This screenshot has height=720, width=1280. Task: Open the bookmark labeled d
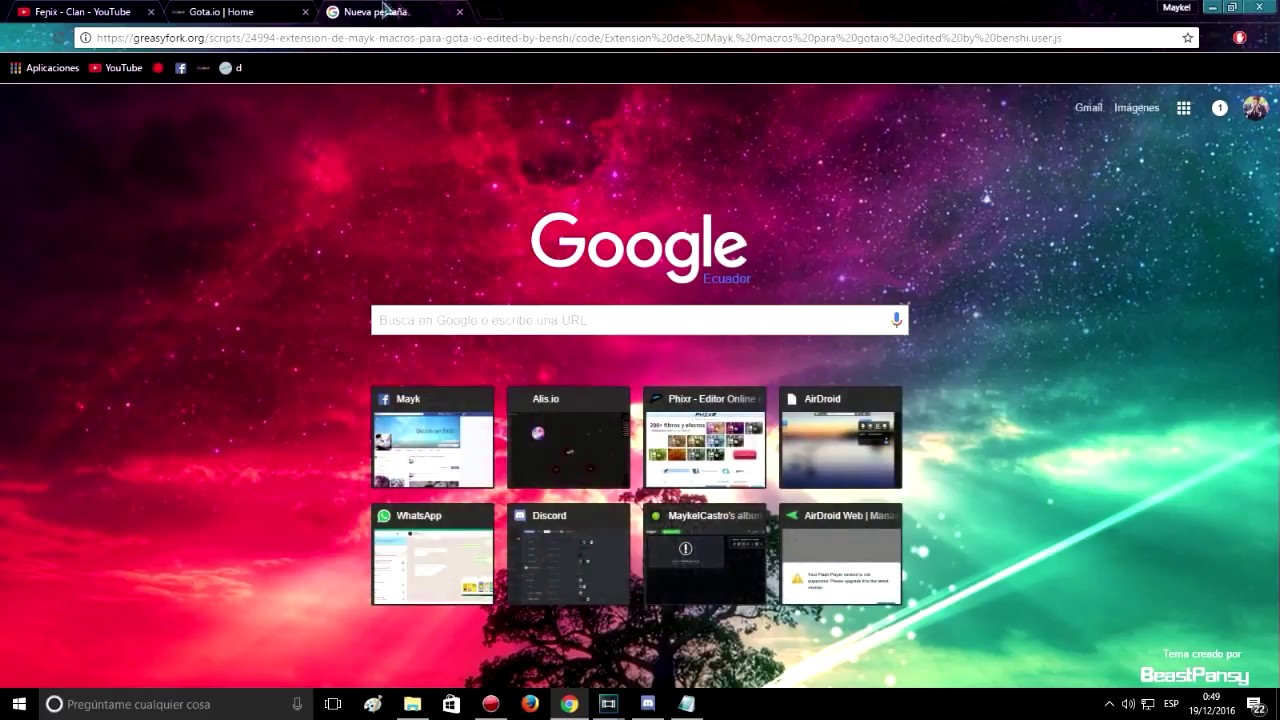pyautogui.click(x=231, y=68)
